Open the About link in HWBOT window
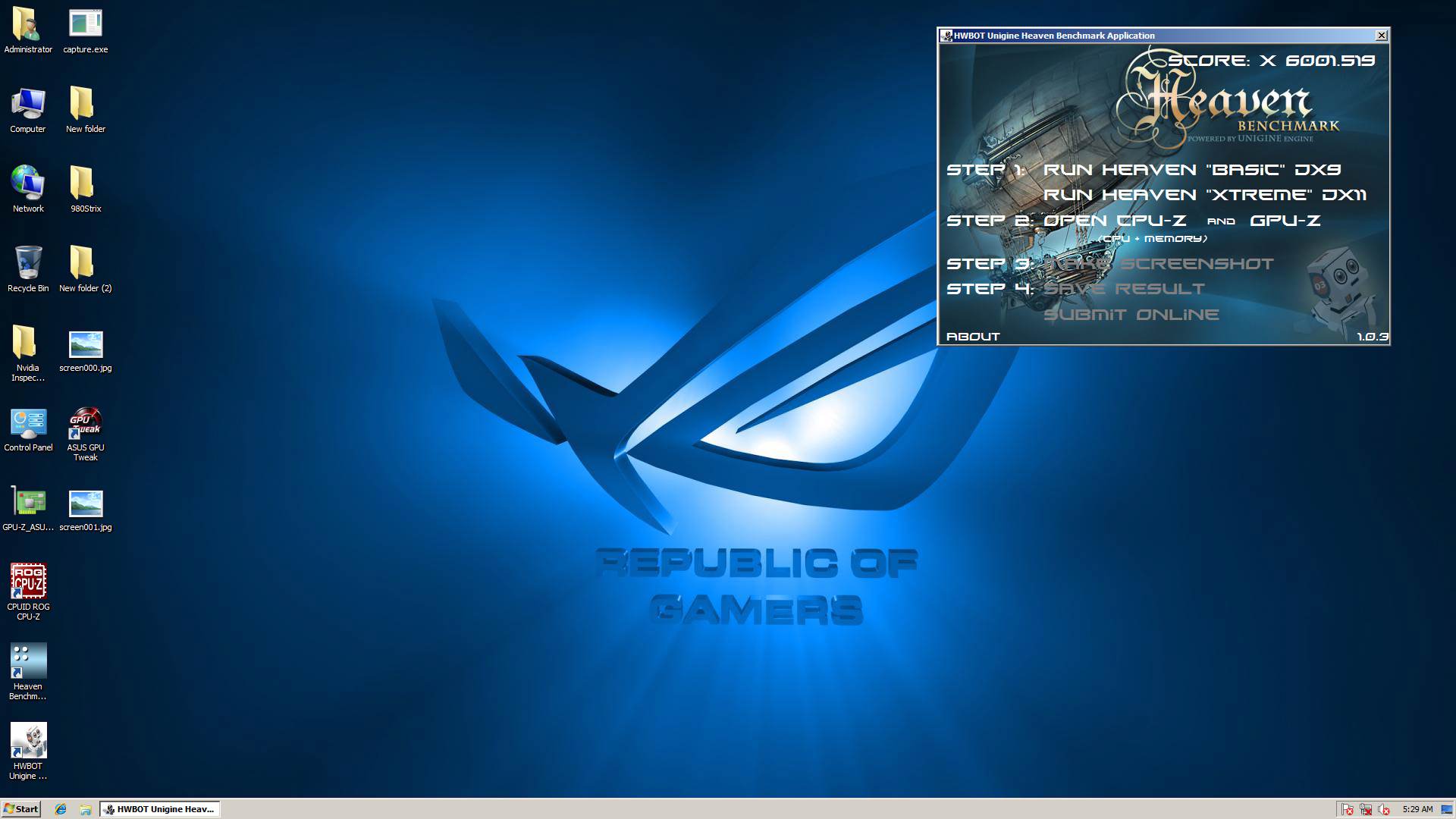This screenshot has width=1456, height=819. [973, 337]
